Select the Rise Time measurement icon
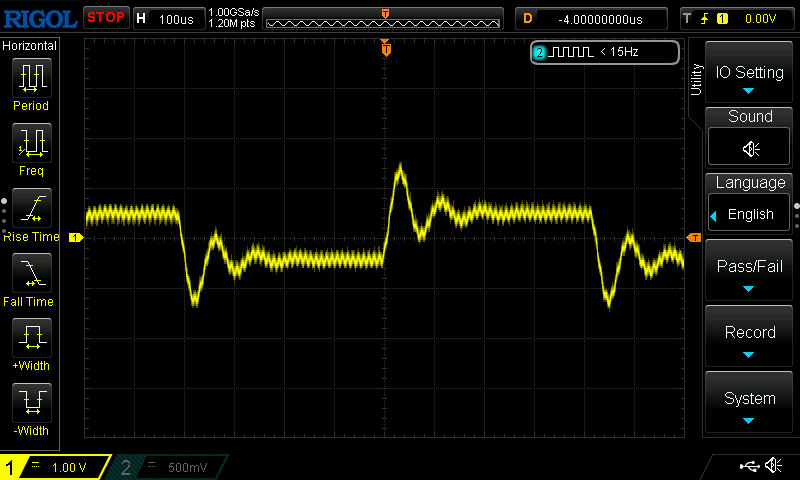This screenshot has height=480, width=800. pyautogui.click(x=32, y=208)
